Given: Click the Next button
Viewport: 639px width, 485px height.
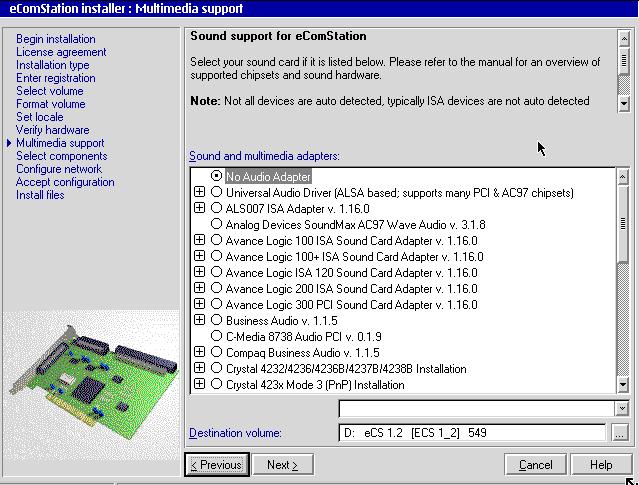Looking at the screenshot, I should click(x=282, y=465).
